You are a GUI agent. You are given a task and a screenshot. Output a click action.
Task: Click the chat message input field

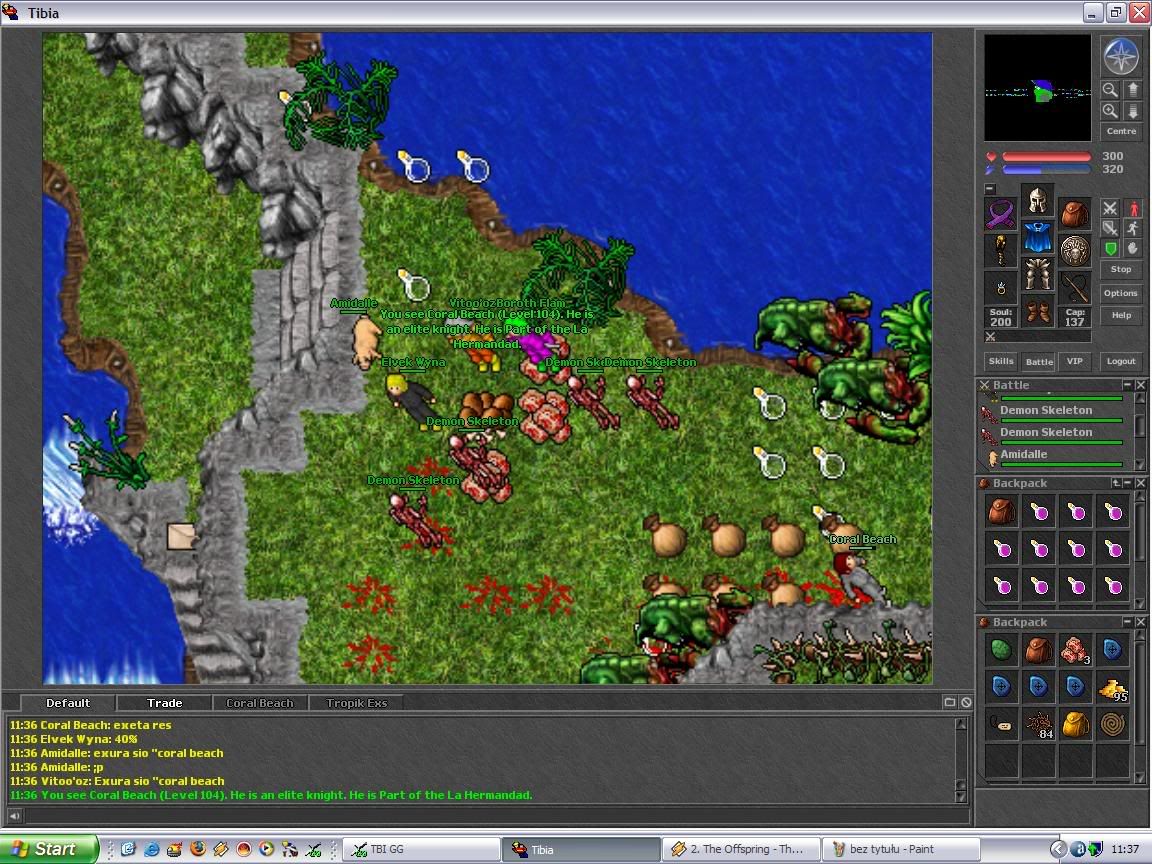point(497,815)
